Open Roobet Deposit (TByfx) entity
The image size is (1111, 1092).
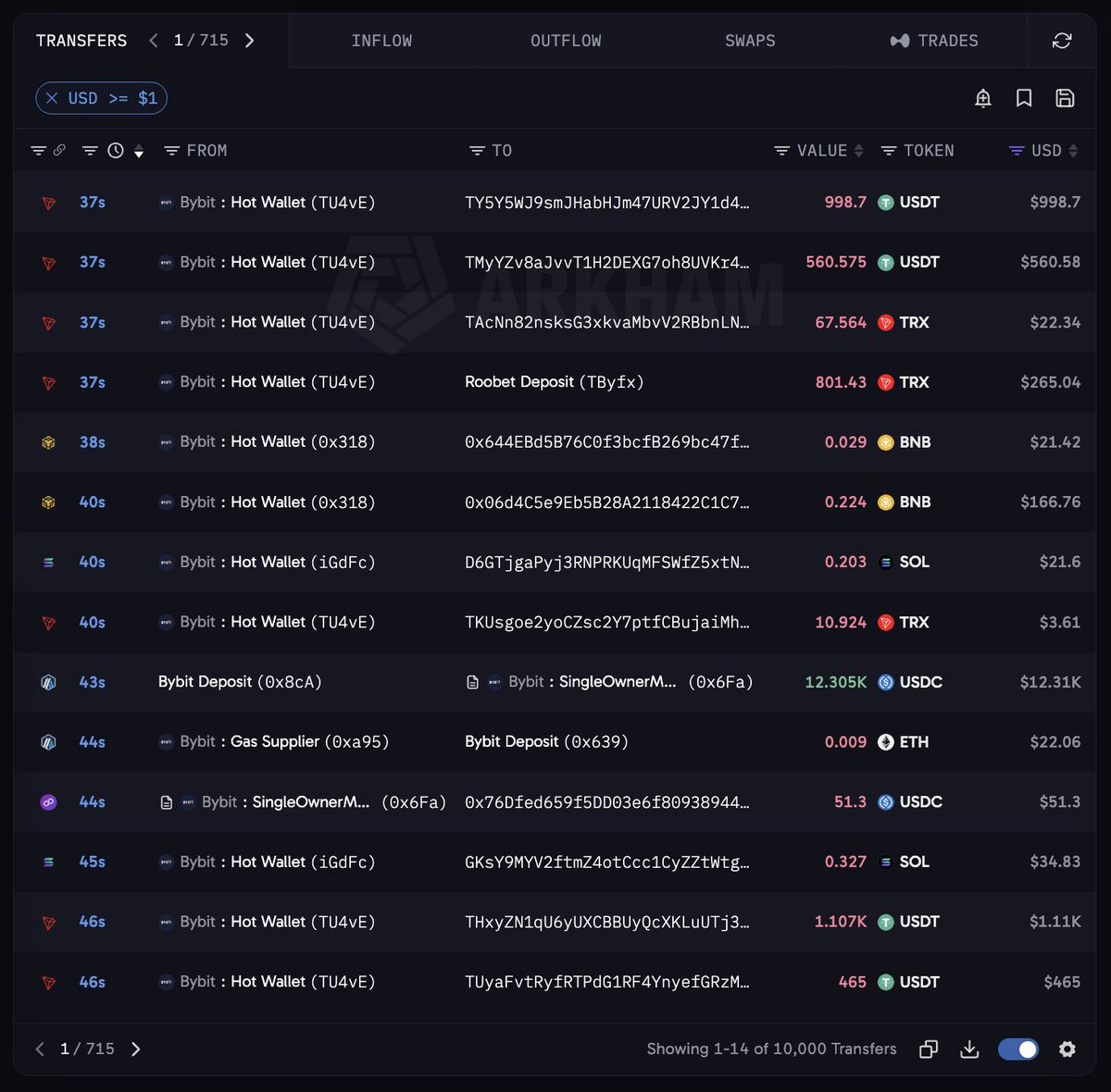pyautogui.click(x=554, y=382)
